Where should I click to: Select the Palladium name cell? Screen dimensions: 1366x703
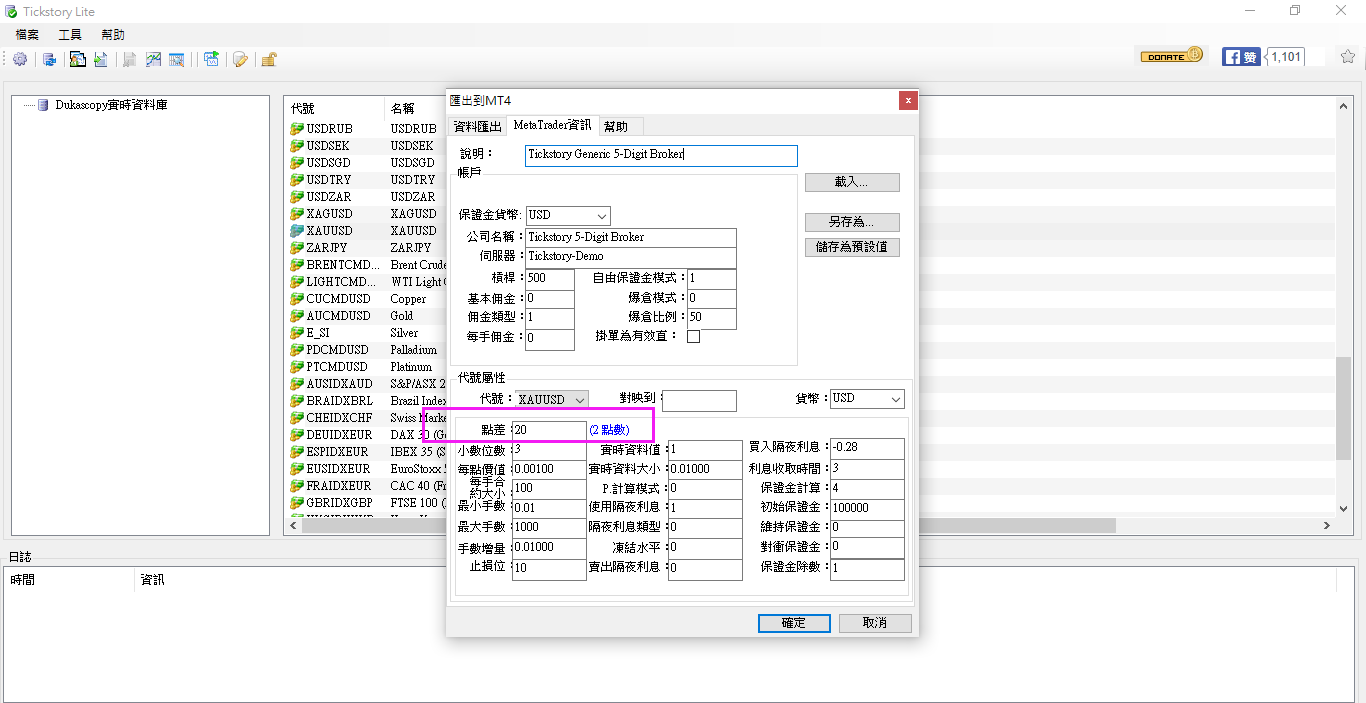tap(413, 350)
